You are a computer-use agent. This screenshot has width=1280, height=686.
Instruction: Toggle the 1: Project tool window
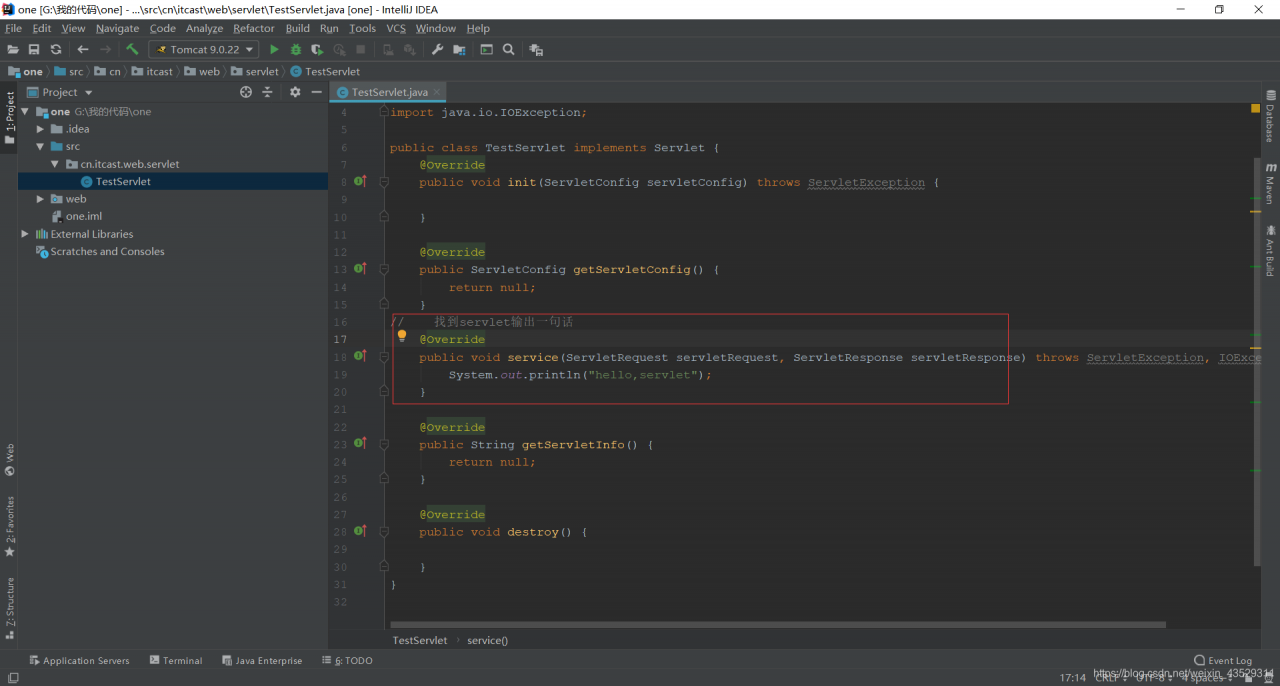click(10, 117)
